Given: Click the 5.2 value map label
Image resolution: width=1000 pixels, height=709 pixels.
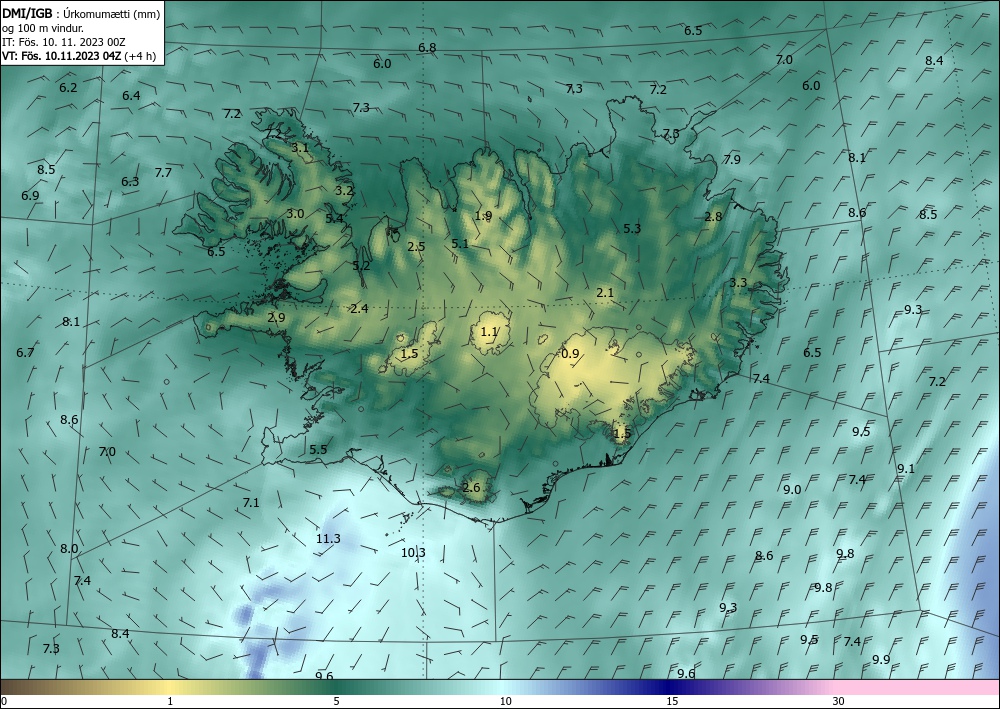Looking at the screenshot, I should pos(362,266).
